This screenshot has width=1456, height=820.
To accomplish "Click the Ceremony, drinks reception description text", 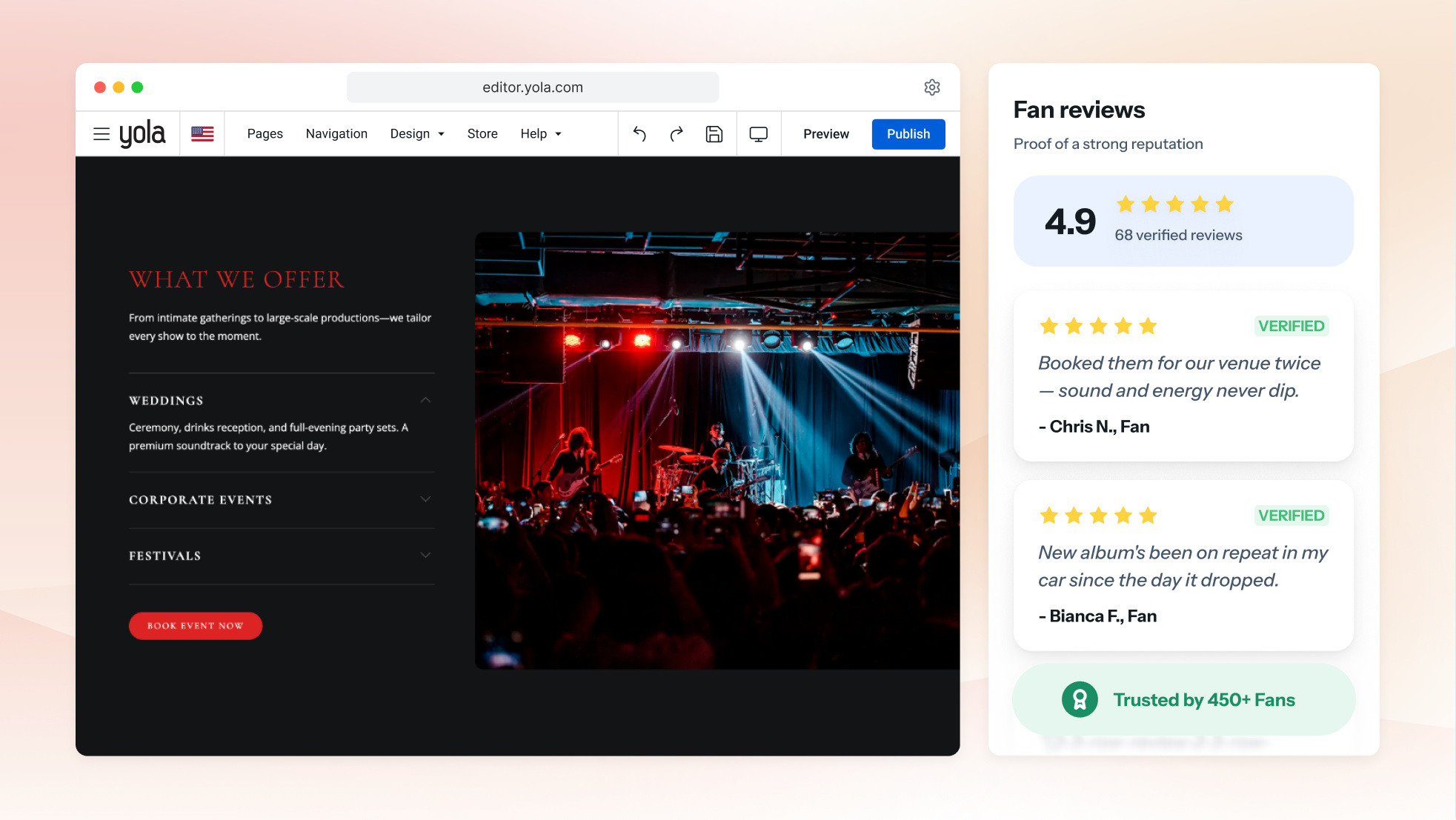I will (268, 436).
